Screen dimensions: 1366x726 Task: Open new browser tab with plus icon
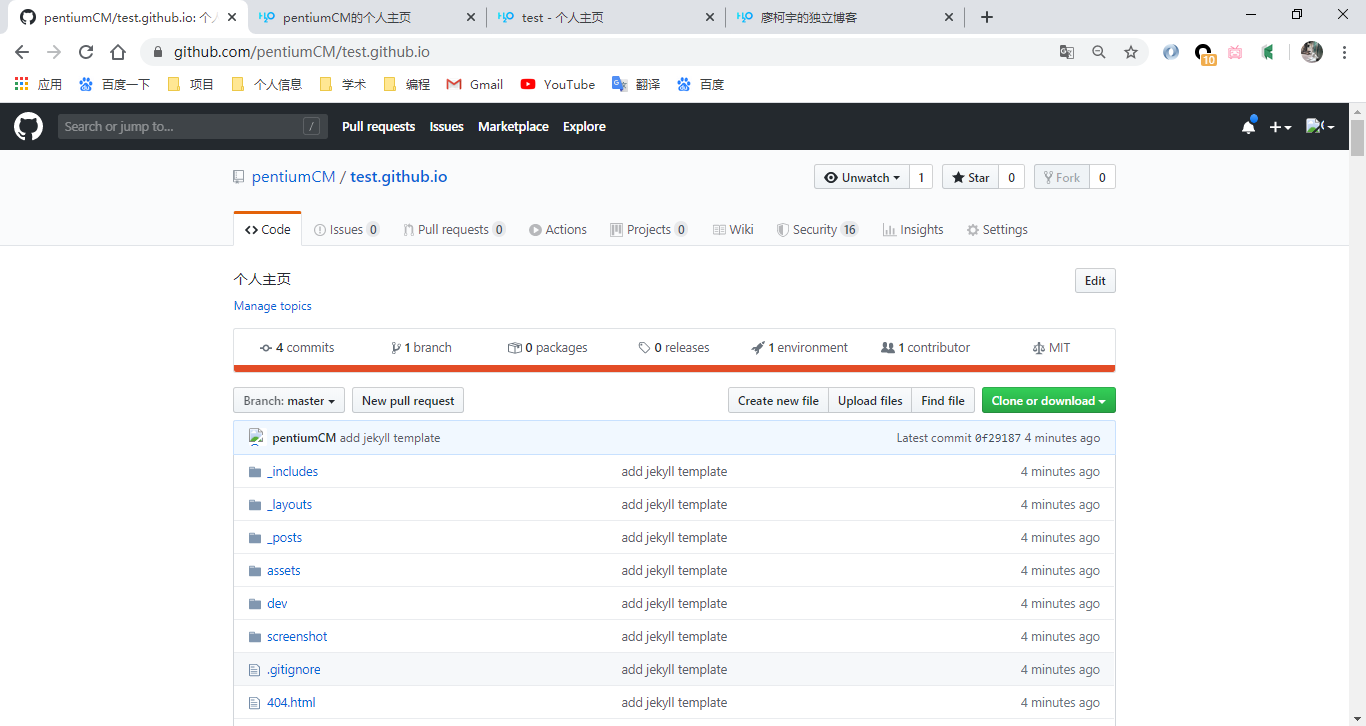[x=987, y=17]
